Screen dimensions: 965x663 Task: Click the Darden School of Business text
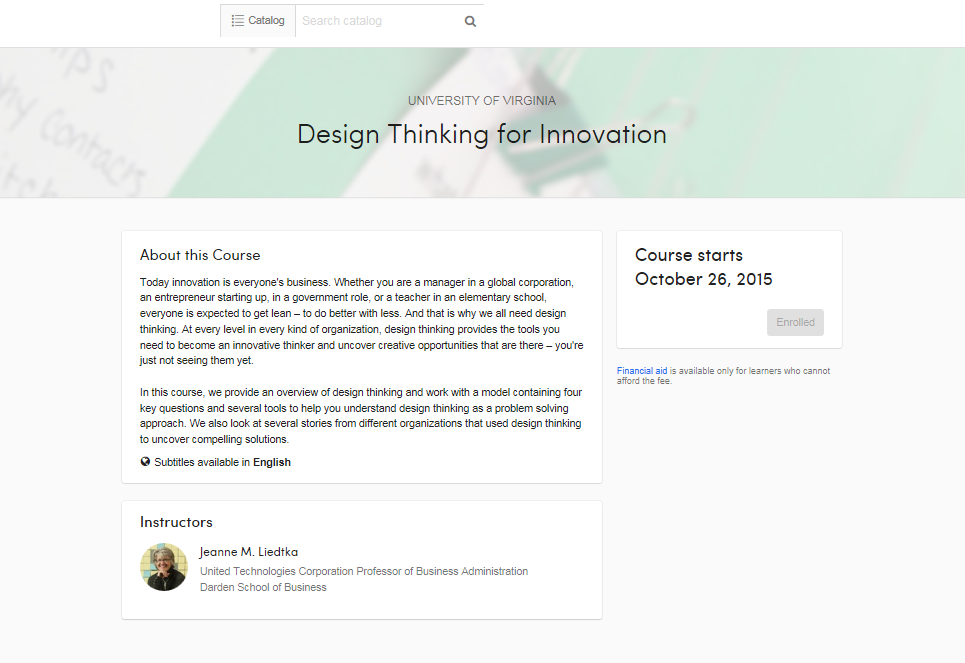(263, 587)
